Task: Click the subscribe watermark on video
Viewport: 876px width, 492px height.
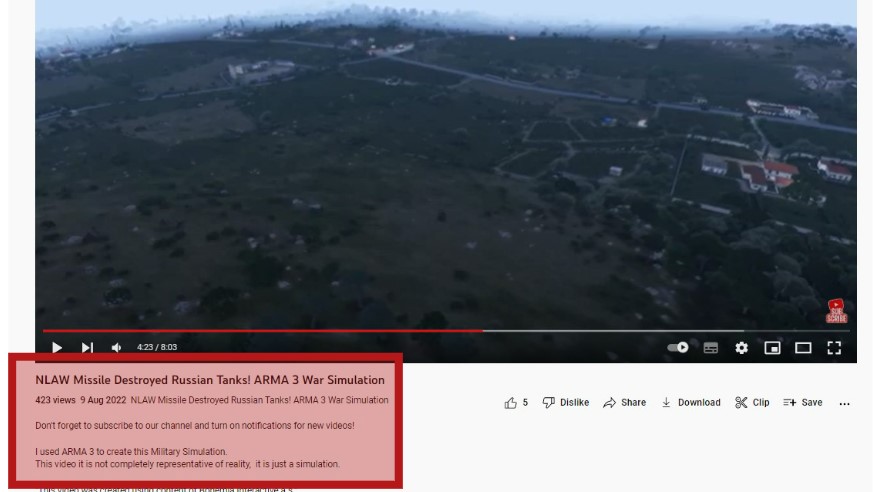Action: (836, 311)
